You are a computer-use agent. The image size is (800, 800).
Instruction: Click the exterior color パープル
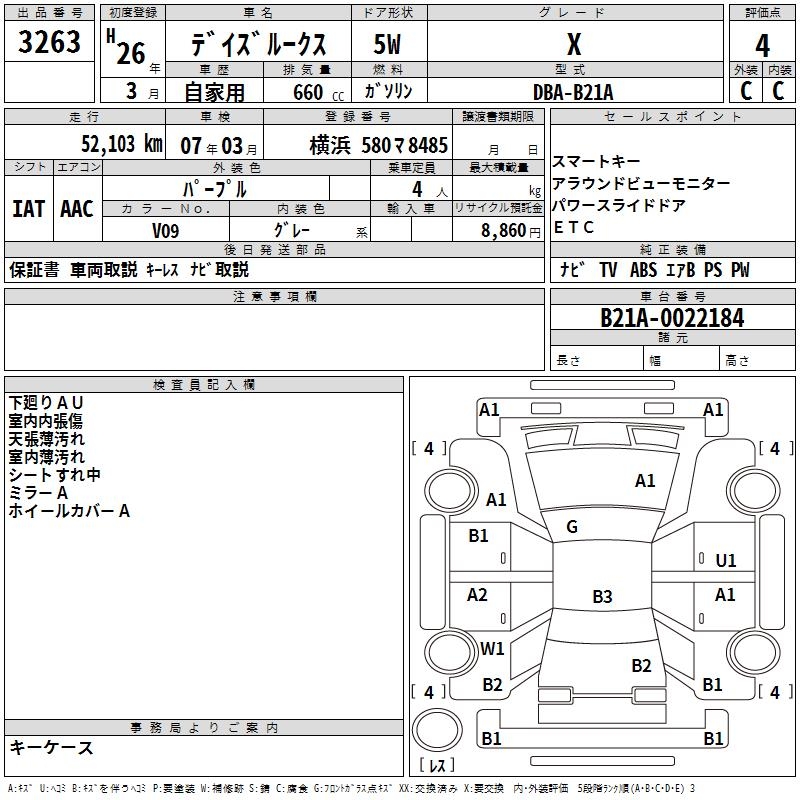point(215,189)
